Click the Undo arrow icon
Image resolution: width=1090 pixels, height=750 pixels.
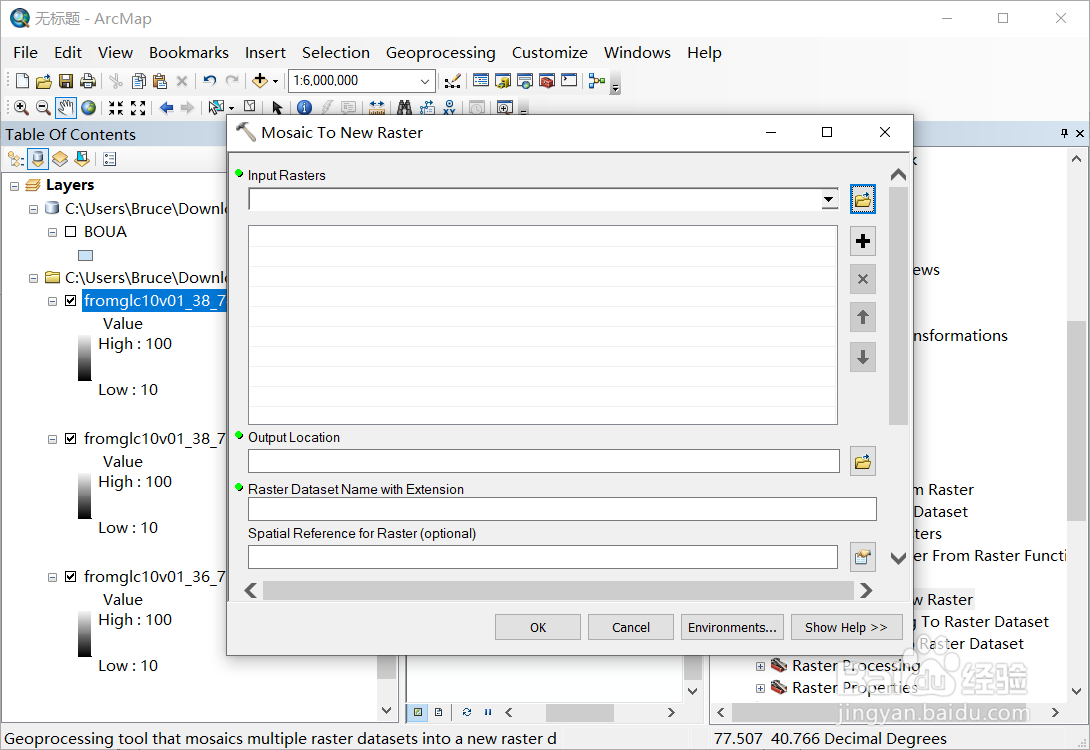pos(209,81)
